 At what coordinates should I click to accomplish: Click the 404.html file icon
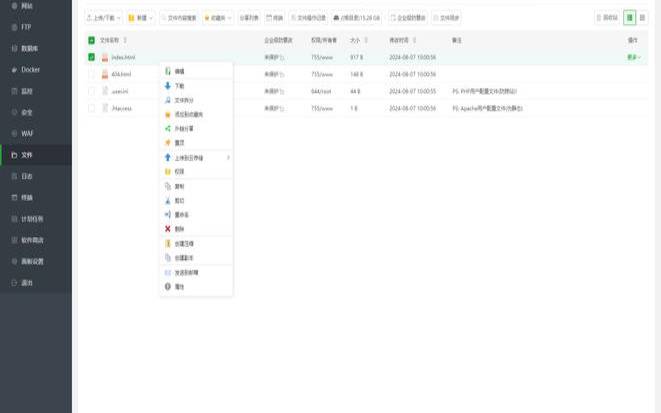(x=105, y=74)
